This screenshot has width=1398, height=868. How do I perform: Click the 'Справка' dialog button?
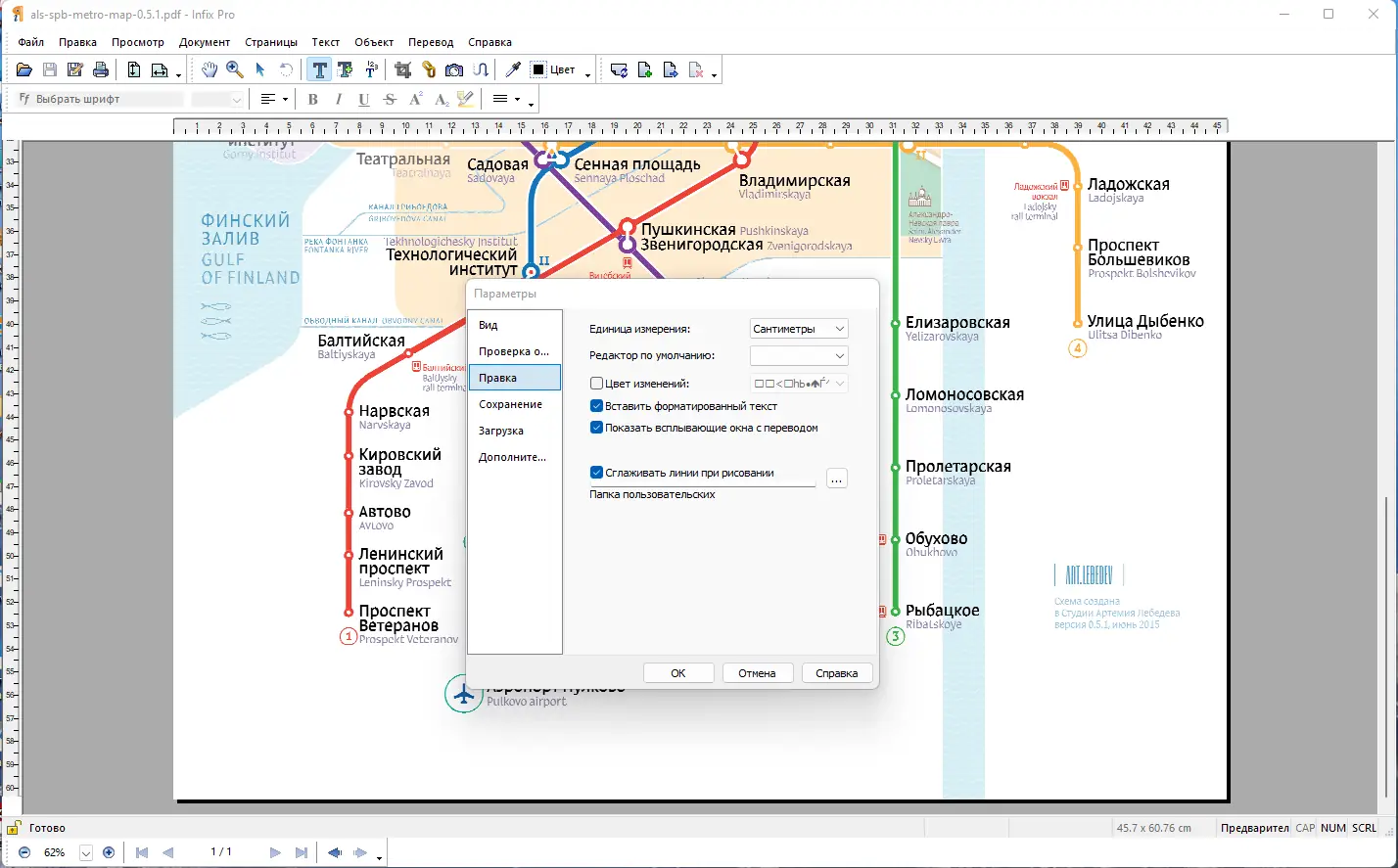(x=837, y=673)
